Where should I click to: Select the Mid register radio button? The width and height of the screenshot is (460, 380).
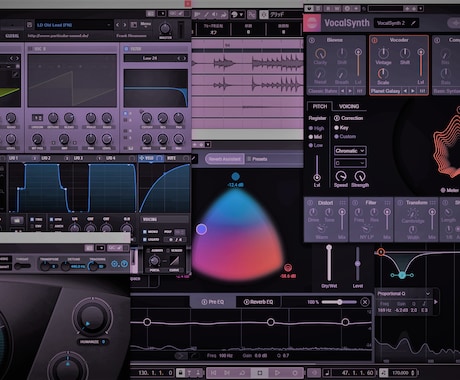click(x=311, y=137)
